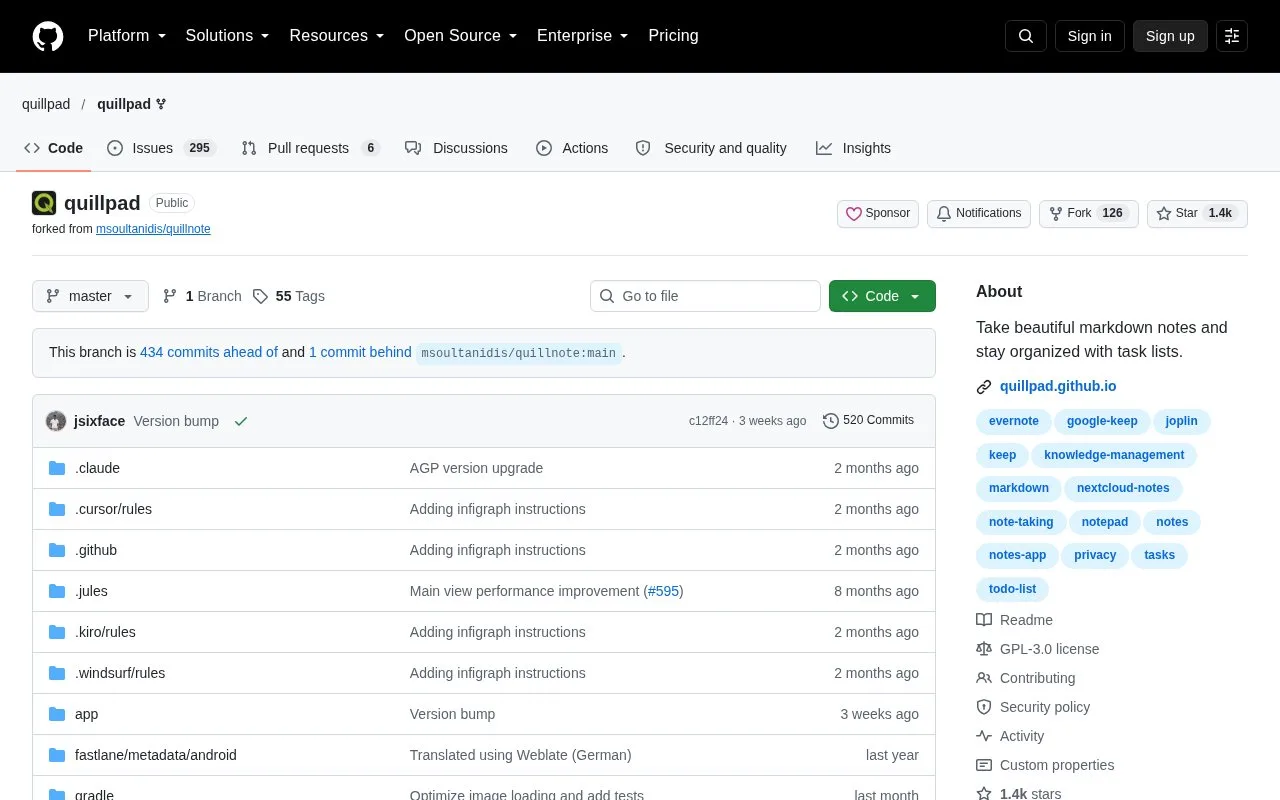The height and width of the screenshot is (800, 1280).
Task: Open the 434 commits ahead of link
Action: 209,352
